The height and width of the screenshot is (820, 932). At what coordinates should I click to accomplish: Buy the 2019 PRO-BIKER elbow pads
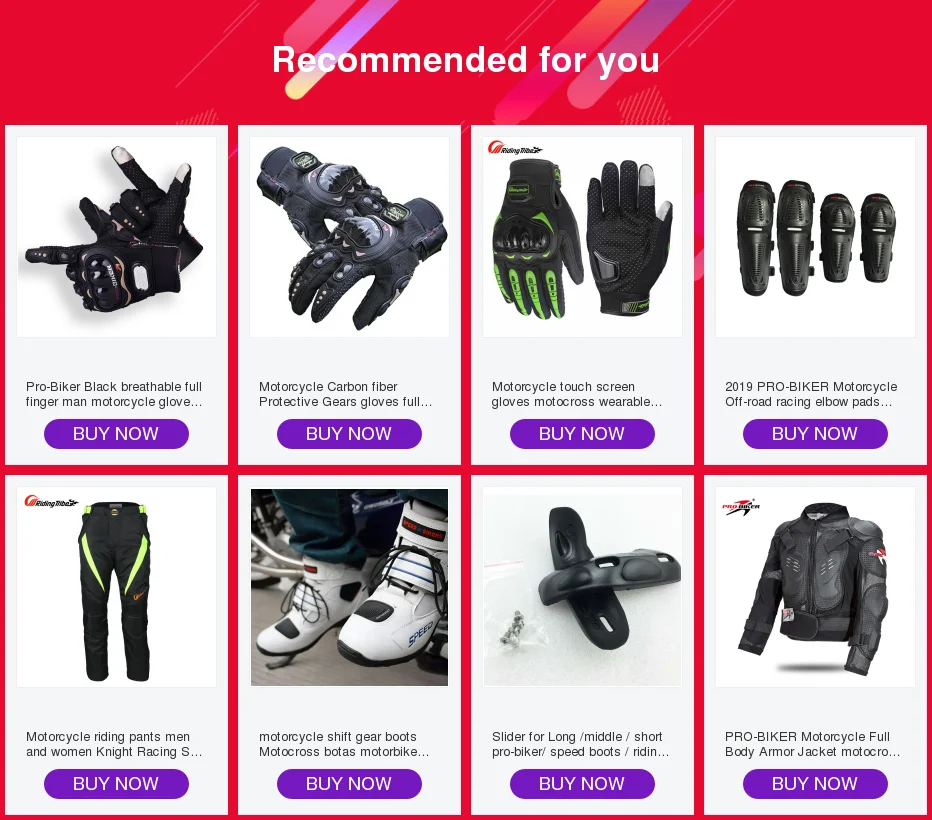pos(816,434)
